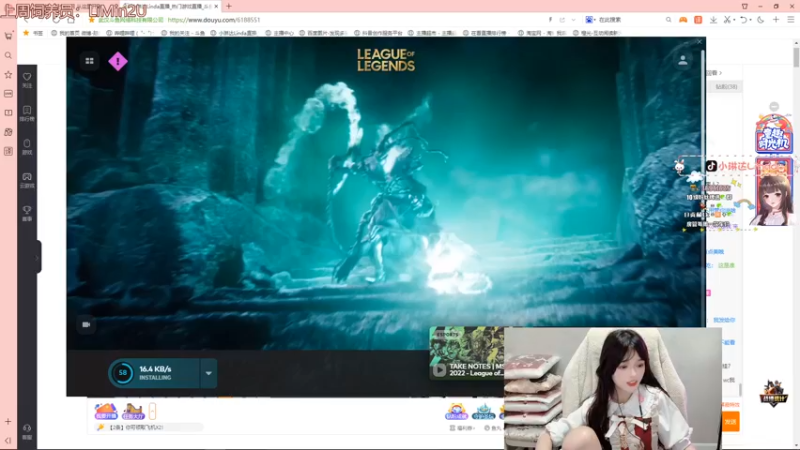This screenshot has width=800, height=450.
Task: Click the video camera icon on artwork
Action: tap(86, 324)
